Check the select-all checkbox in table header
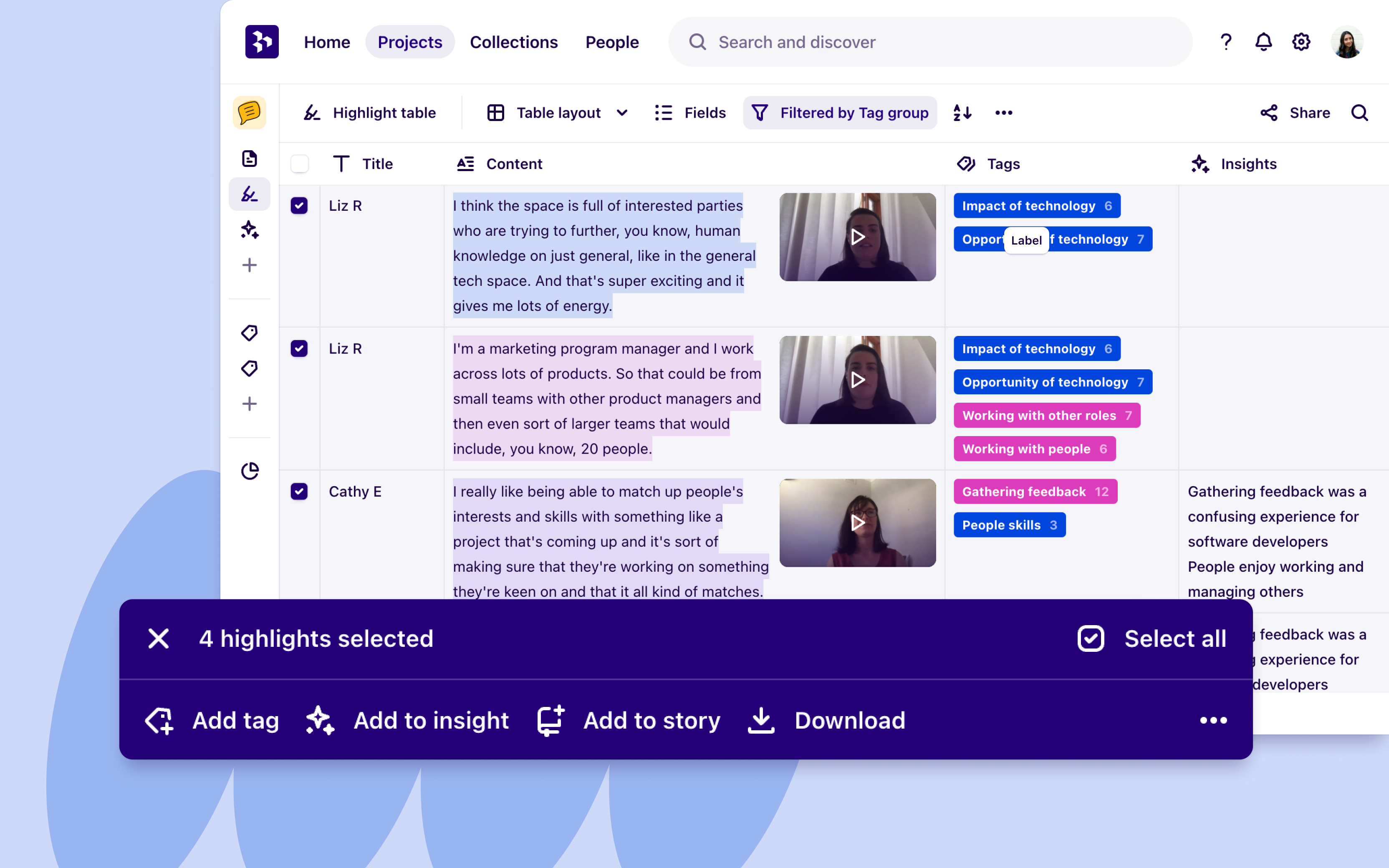The height and width of the screenshot is (868, 1389). (299, 164)
